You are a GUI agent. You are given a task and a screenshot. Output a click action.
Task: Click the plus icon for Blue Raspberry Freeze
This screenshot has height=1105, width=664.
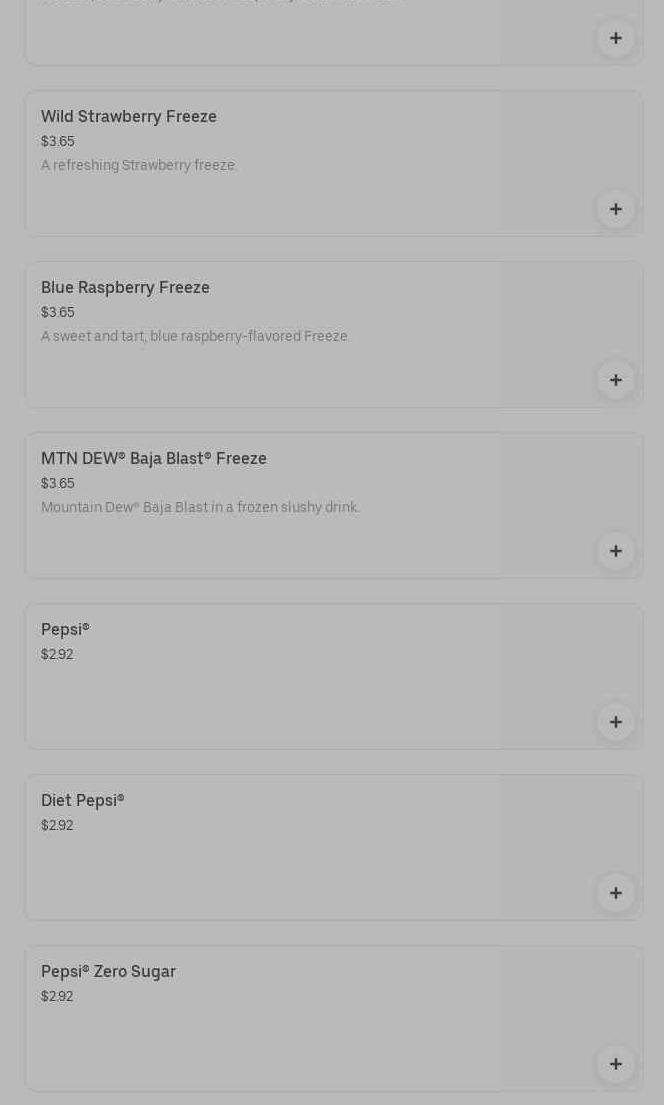tap(616, 380)
